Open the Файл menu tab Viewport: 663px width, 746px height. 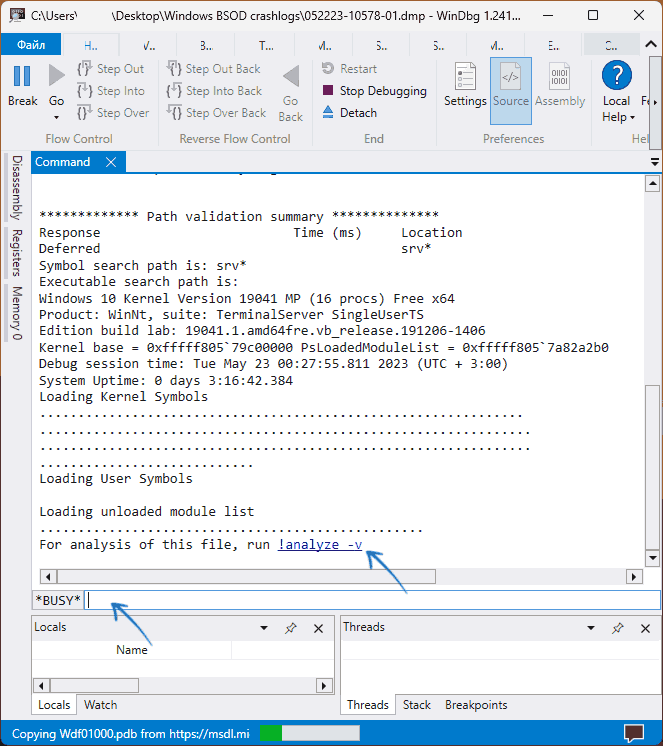click(x=31, y=45)
